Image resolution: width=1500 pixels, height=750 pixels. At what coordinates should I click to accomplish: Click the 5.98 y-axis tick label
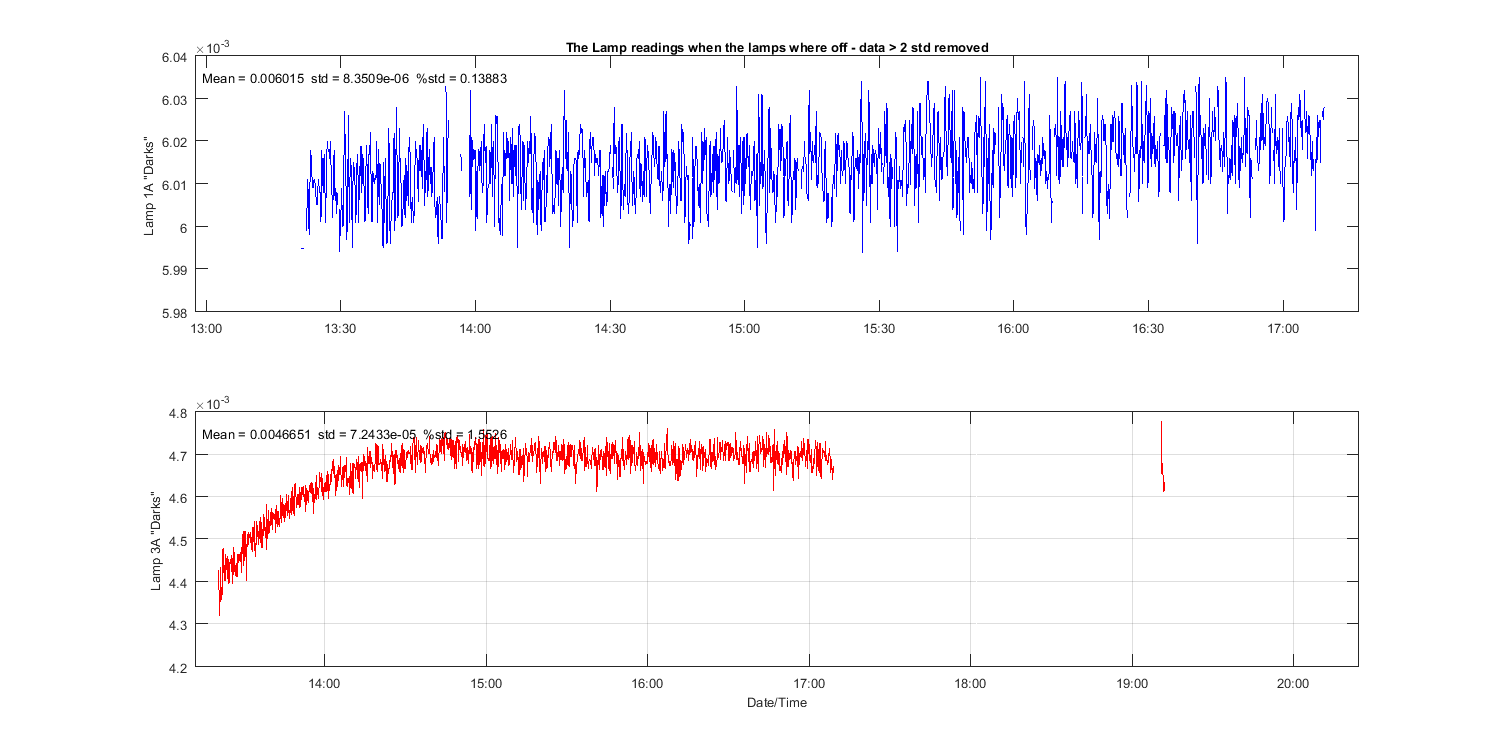pos(173,312)
